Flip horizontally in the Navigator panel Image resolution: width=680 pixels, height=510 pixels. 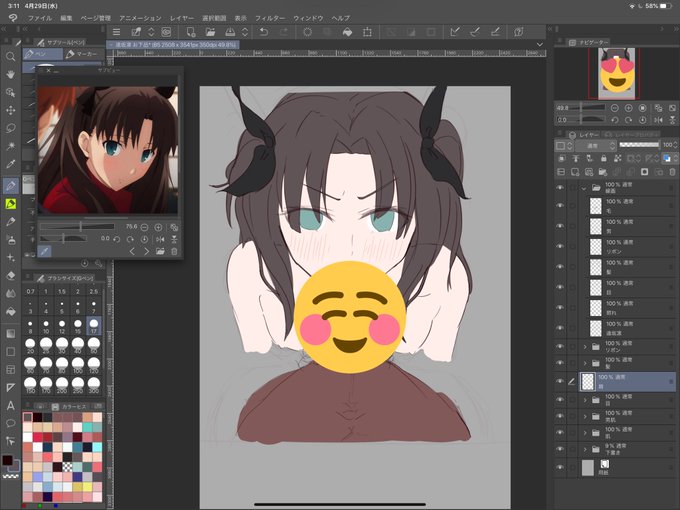pyautogui.click(x=658, y=120)
